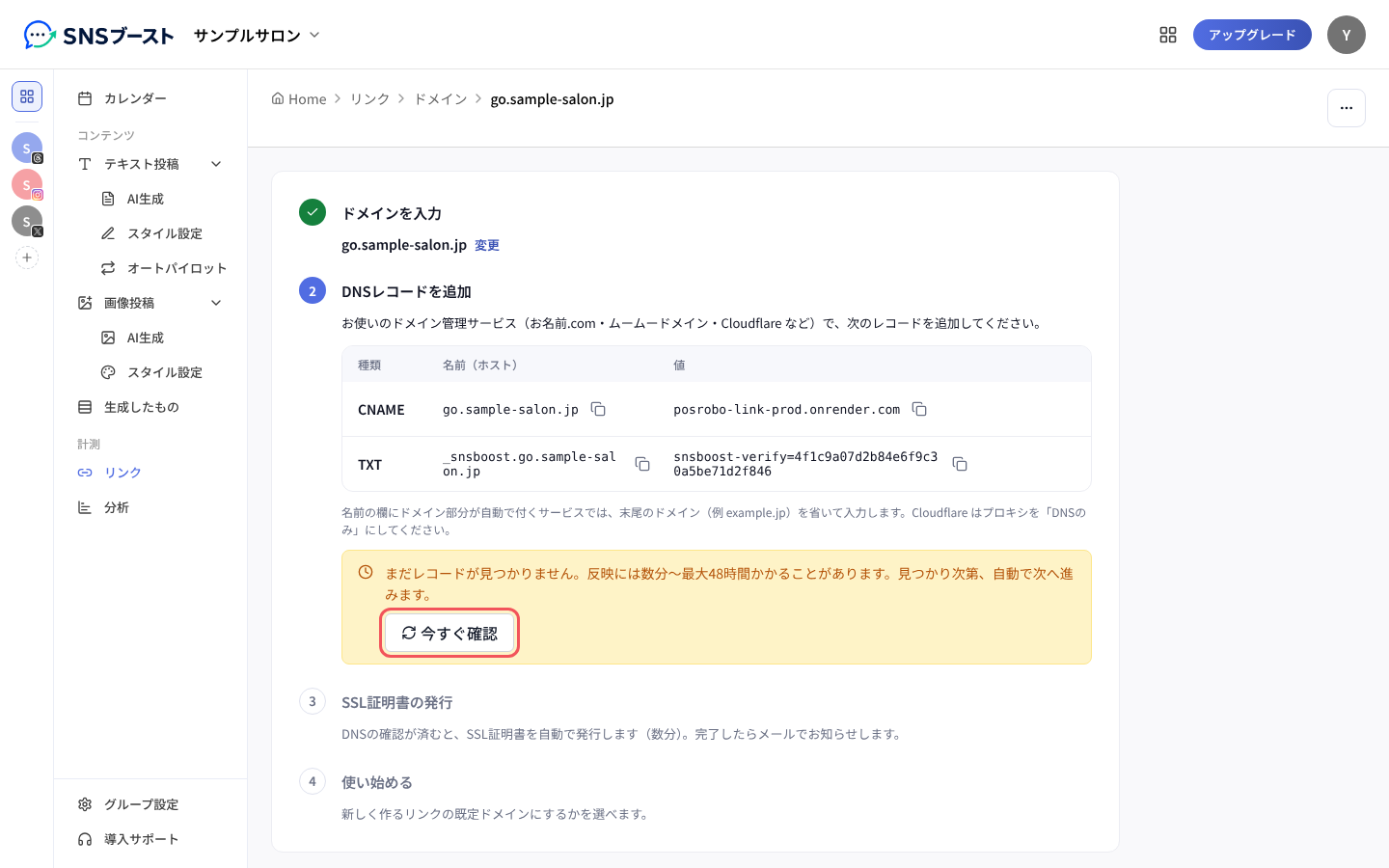The width and height of the screenshot is (1389, 868).
Task: Open リンク in the sidebar
Action: (150, 473)
